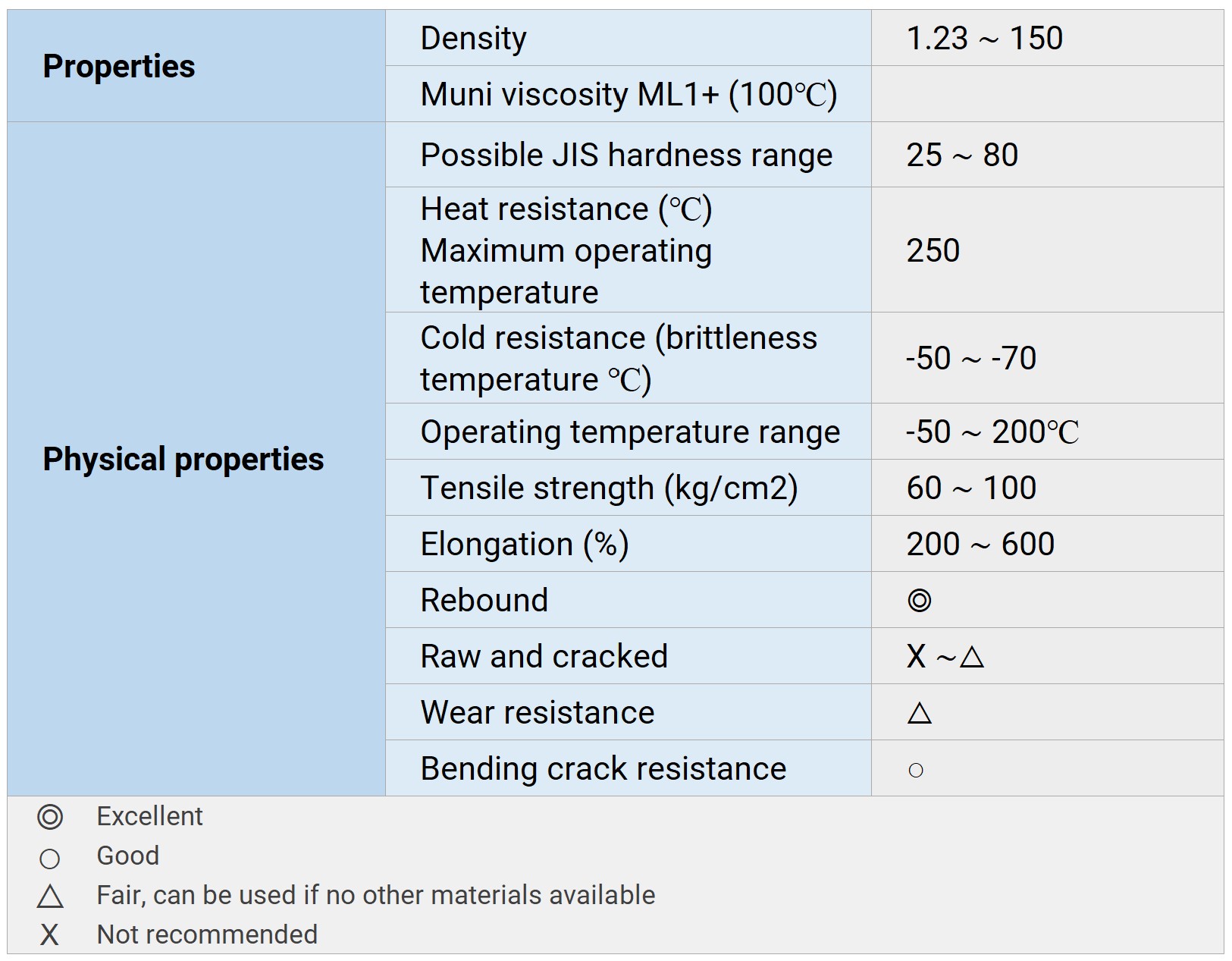Screen dimensions: 1232x961
Task: Click the Fair legend description text
Action: [375, 896]
